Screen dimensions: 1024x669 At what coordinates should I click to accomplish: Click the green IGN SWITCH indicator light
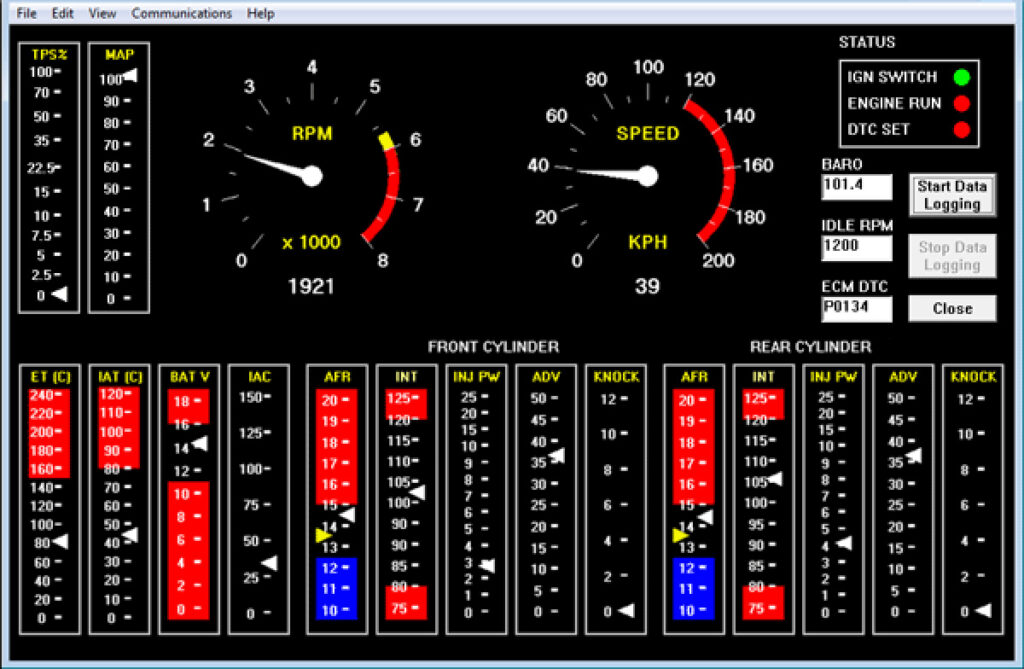[962, 77]
